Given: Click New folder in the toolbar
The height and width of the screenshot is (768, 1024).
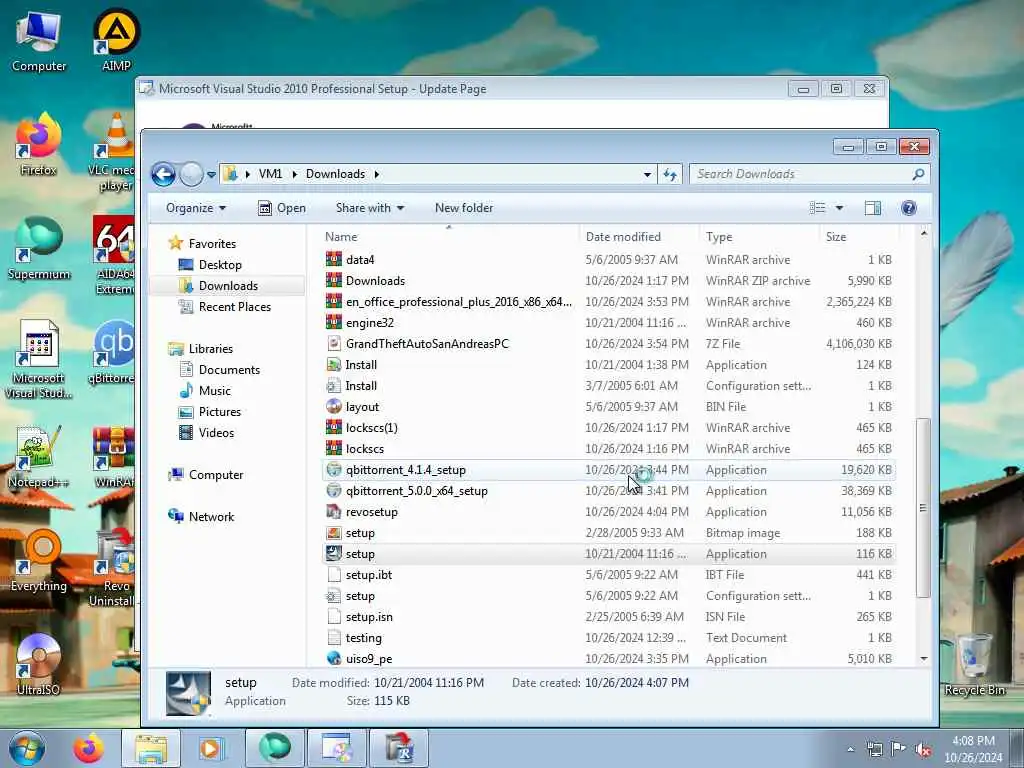Looking at the screenshot, I should (x=464, y=208).
